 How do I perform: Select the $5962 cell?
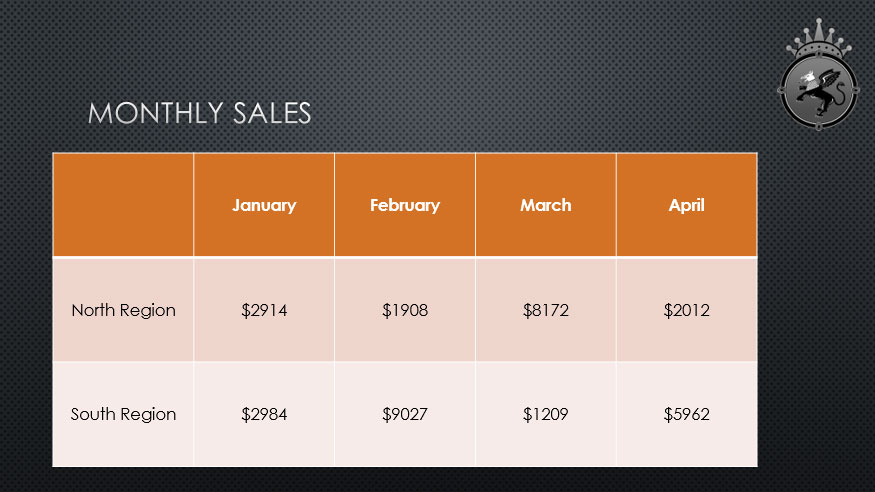tap(686, 414)
